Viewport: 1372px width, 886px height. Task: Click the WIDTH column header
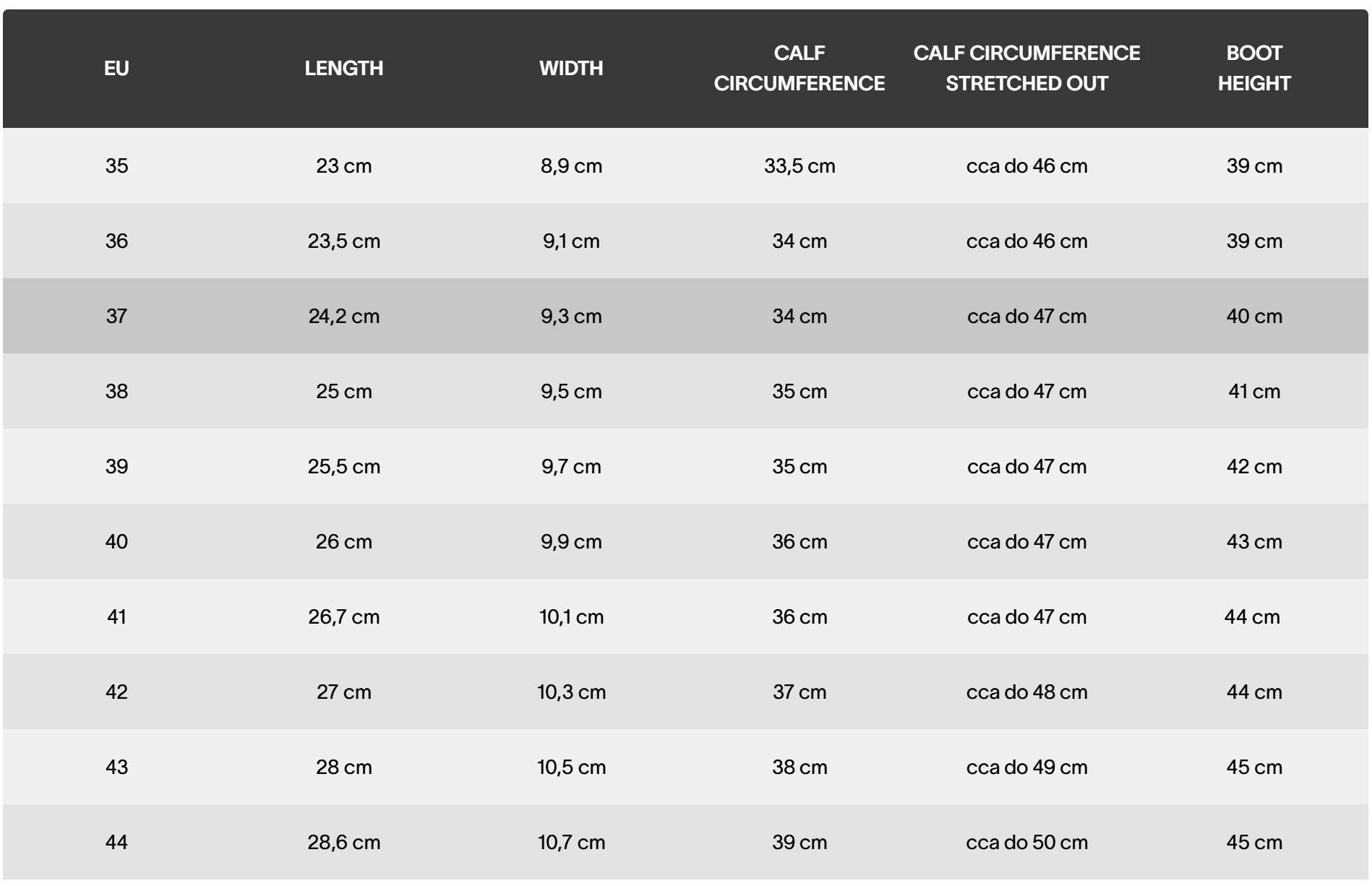571,69
